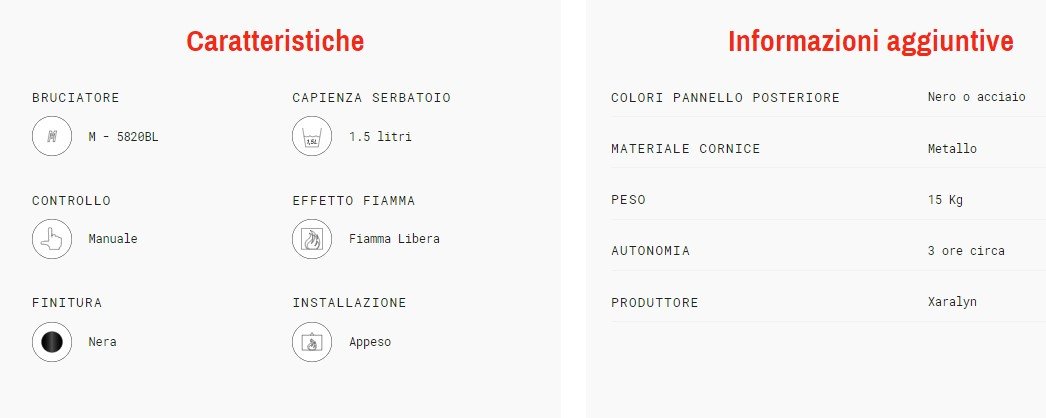Select the black Nera finish swatch
Image resolution: width=1046 pixels, height=418 pixels.
click(52, 342)
